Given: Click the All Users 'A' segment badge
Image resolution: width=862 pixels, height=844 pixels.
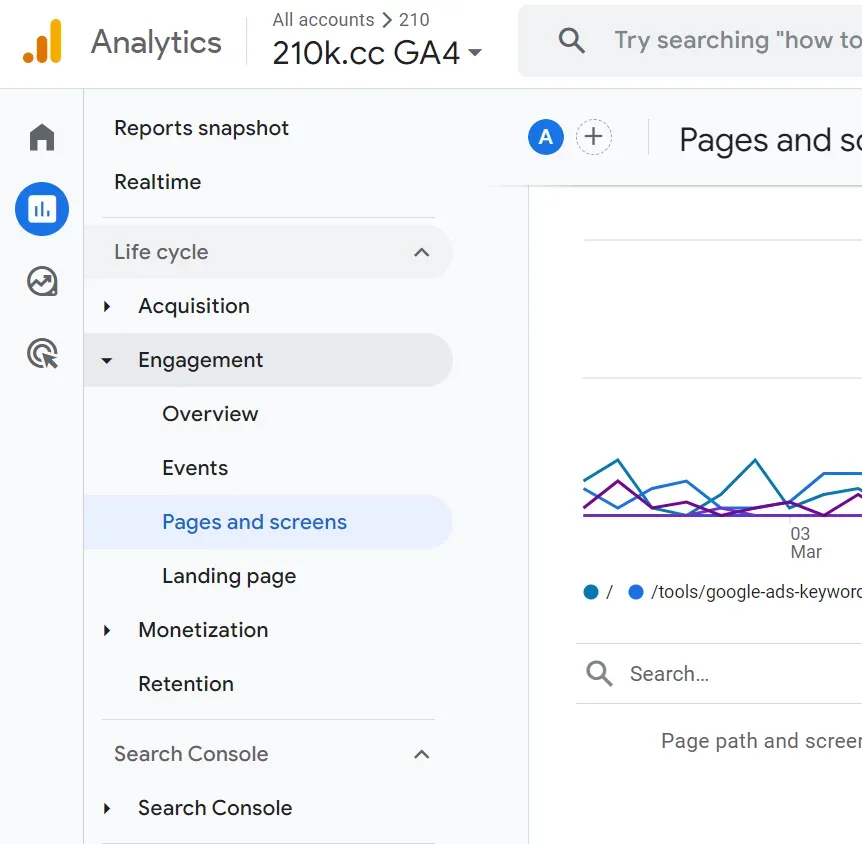Looking at the screenshot, I should [x=545, y=137].
